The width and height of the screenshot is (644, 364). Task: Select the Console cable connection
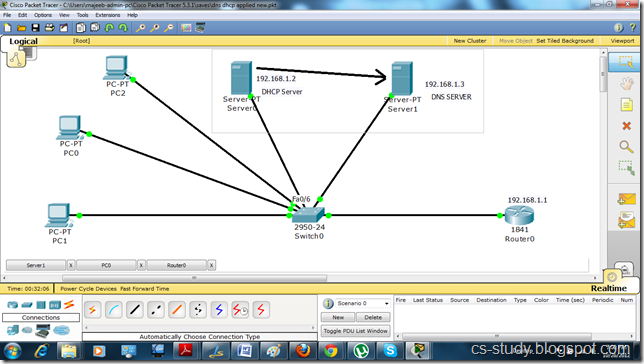coord(114,310)
